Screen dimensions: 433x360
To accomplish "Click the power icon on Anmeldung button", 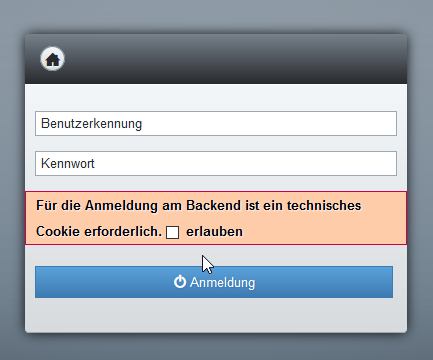I will (x=180, y=282).
